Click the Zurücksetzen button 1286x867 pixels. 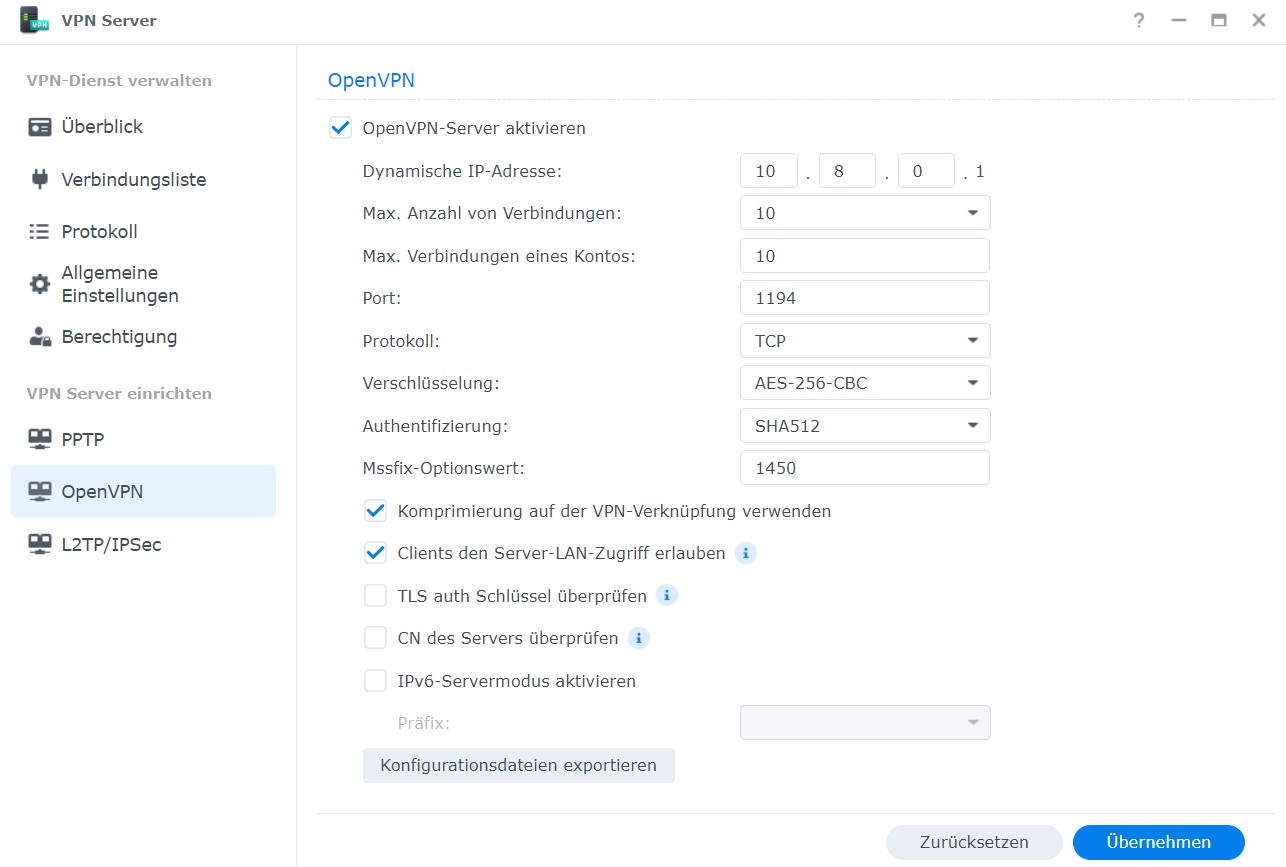click(x=974, y=842)
